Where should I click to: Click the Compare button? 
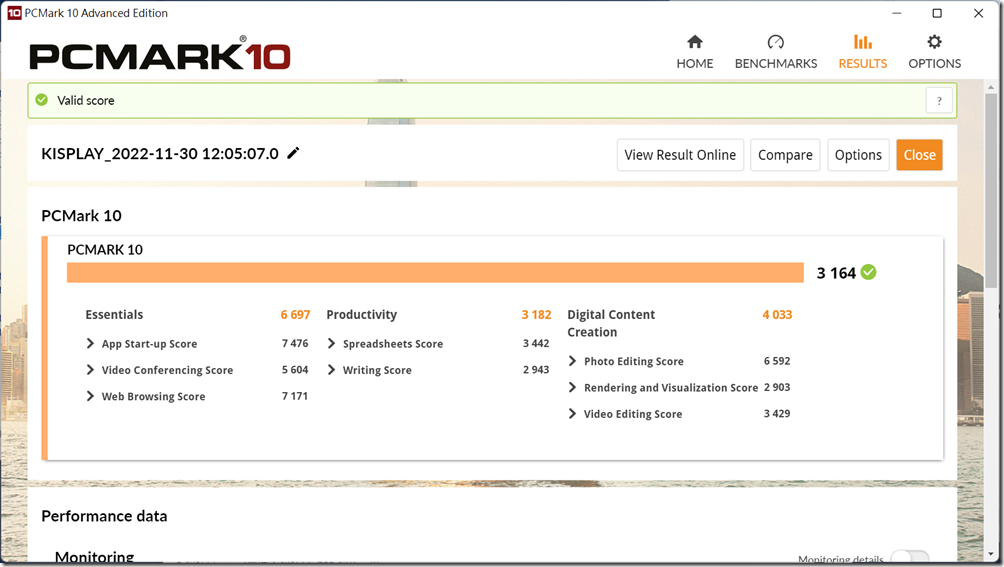click(x=785, y=155)
